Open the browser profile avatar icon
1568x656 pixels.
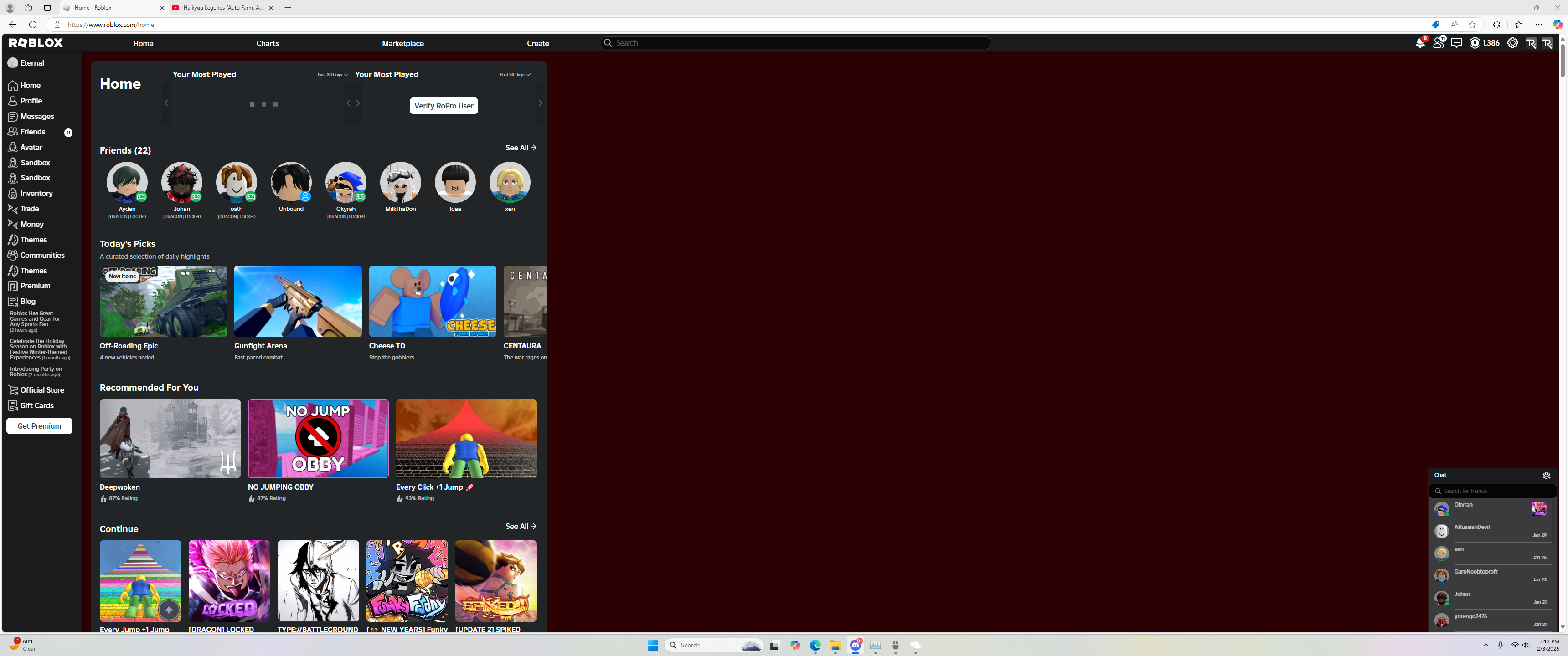(x=10, y=8)
